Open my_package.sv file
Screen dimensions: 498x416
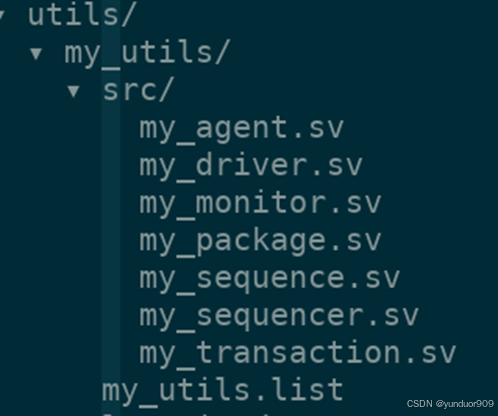pos(260,241)
